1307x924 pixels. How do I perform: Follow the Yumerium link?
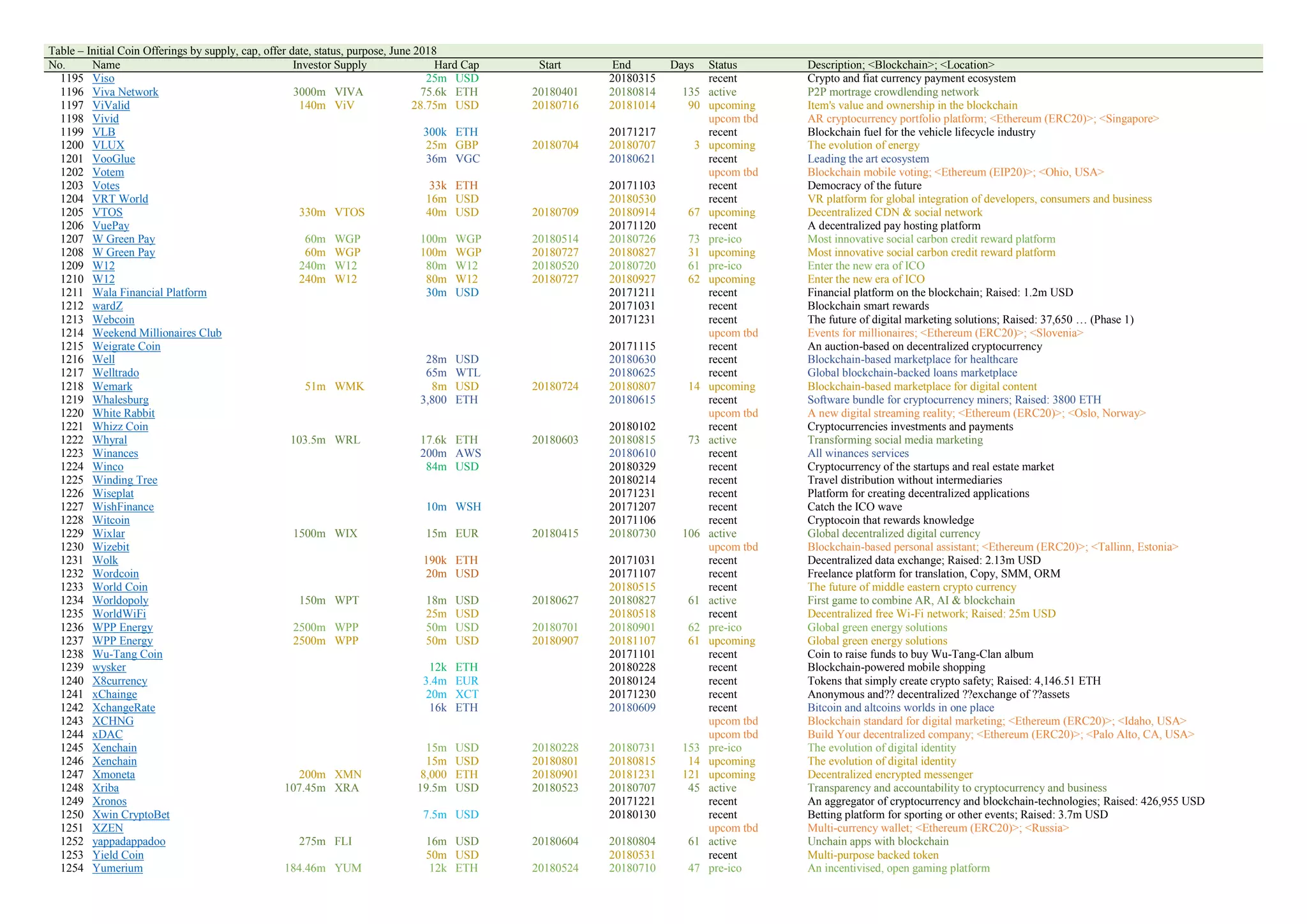117,868
